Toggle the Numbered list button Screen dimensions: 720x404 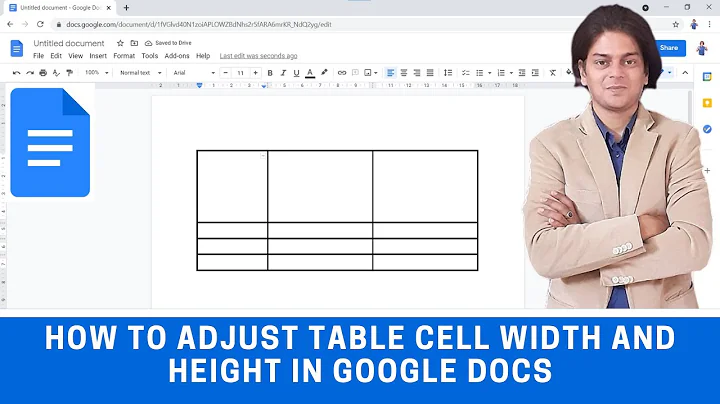pyautogui.click(x=501, y=73)
